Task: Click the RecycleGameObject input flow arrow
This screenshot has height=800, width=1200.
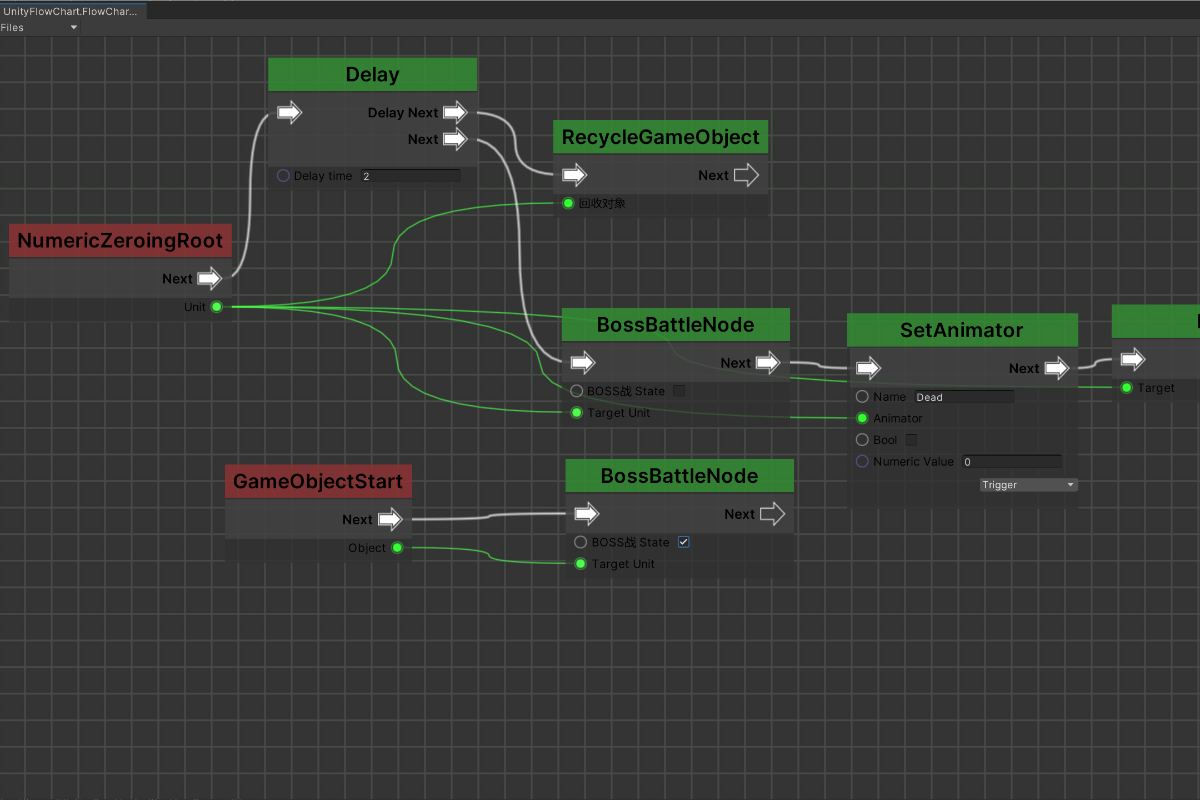Action: point(574,175)
